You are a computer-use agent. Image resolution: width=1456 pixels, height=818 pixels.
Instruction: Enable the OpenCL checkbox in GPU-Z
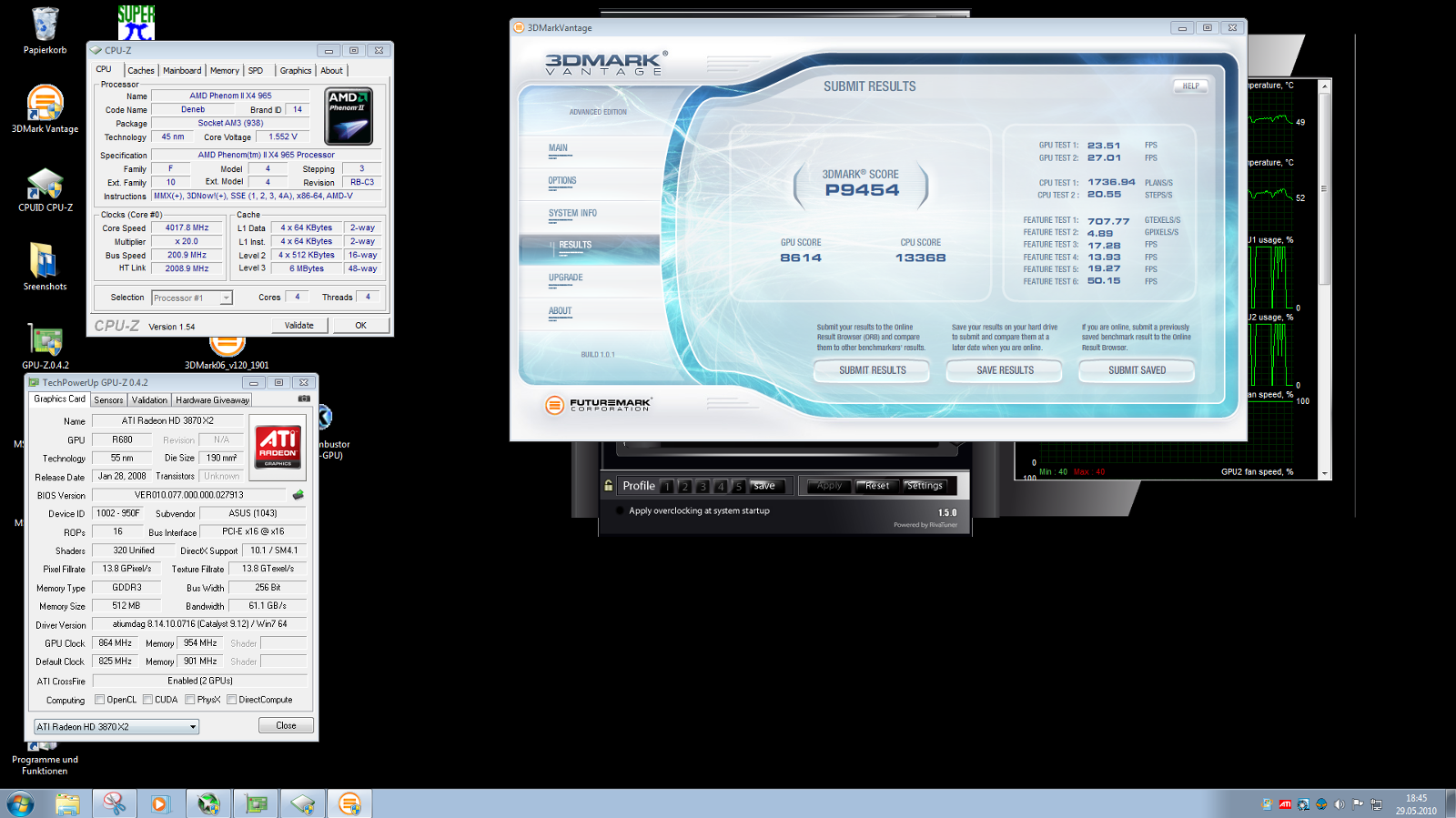pyautogui.click(x=100, y=700)
